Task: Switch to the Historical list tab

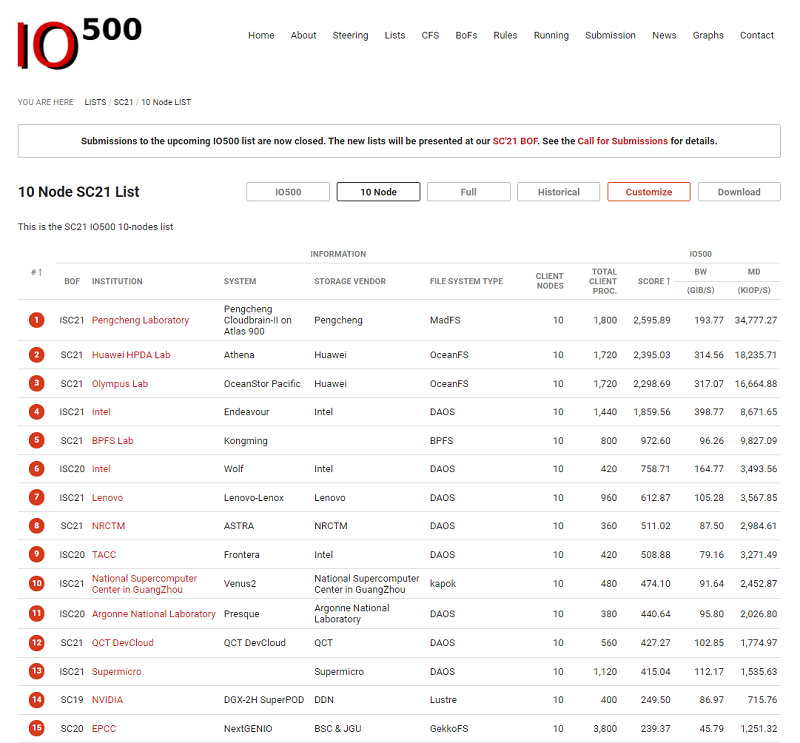Action: coord(558,192)
